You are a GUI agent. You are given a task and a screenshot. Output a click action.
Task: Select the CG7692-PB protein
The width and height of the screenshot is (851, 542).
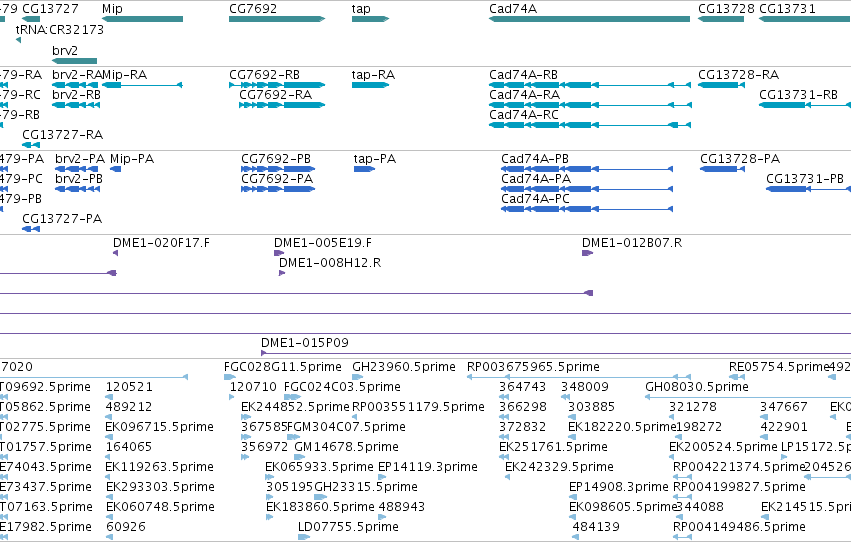click(x=278, y=169)
